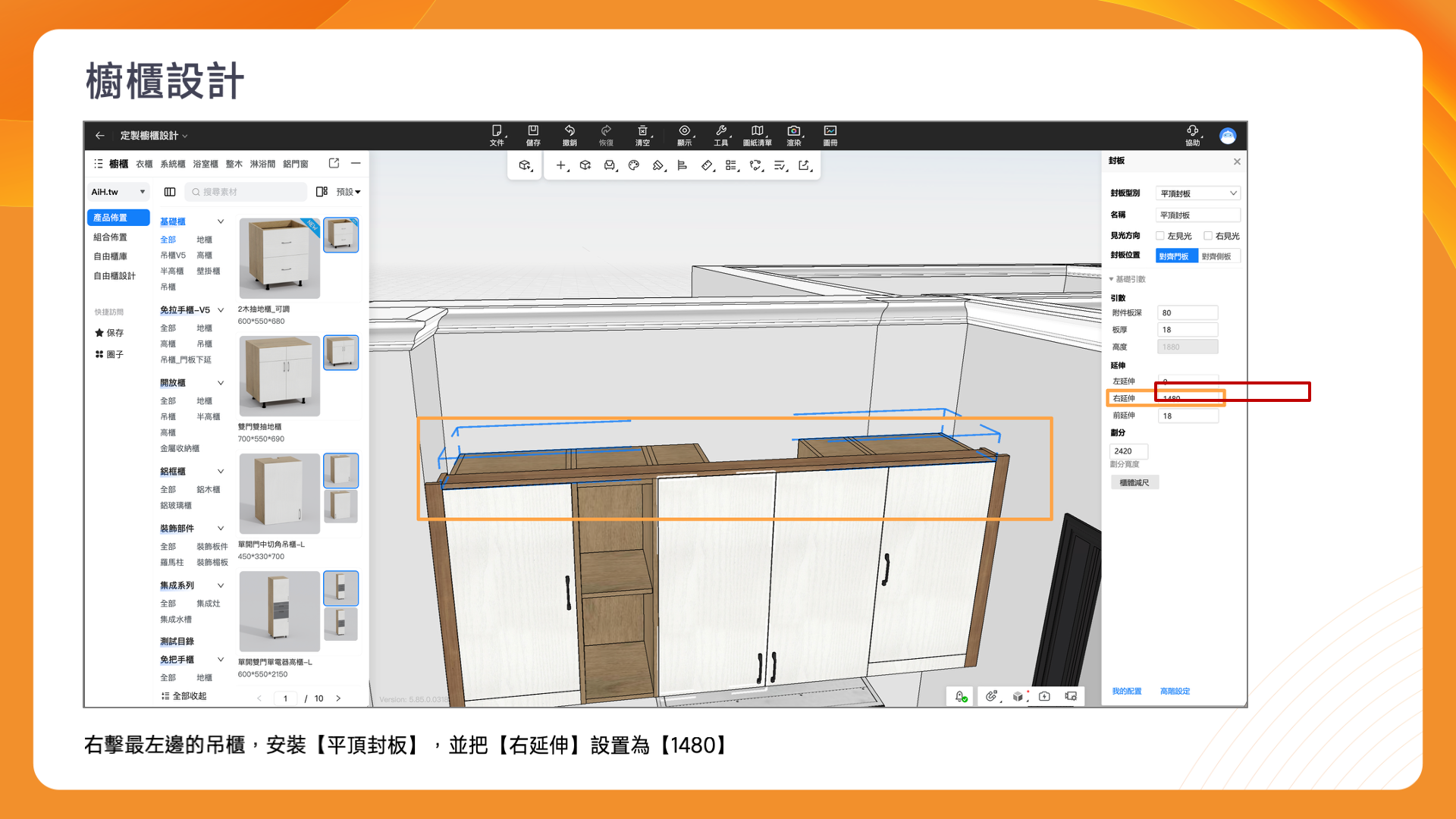Click the align tool icon
The height and width of the screenshot is (819, 1456).
[x=682, y=165]
